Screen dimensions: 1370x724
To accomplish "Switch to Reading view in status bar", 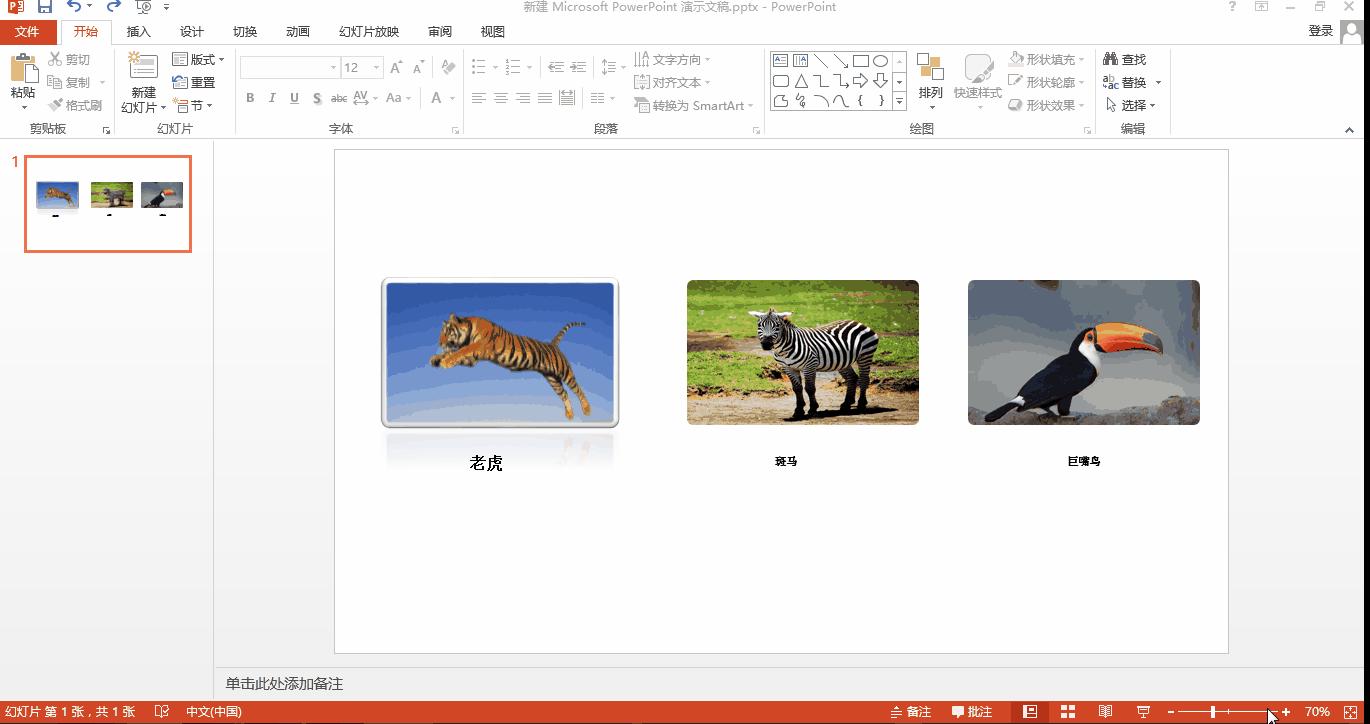I will tap(1105, 711).
